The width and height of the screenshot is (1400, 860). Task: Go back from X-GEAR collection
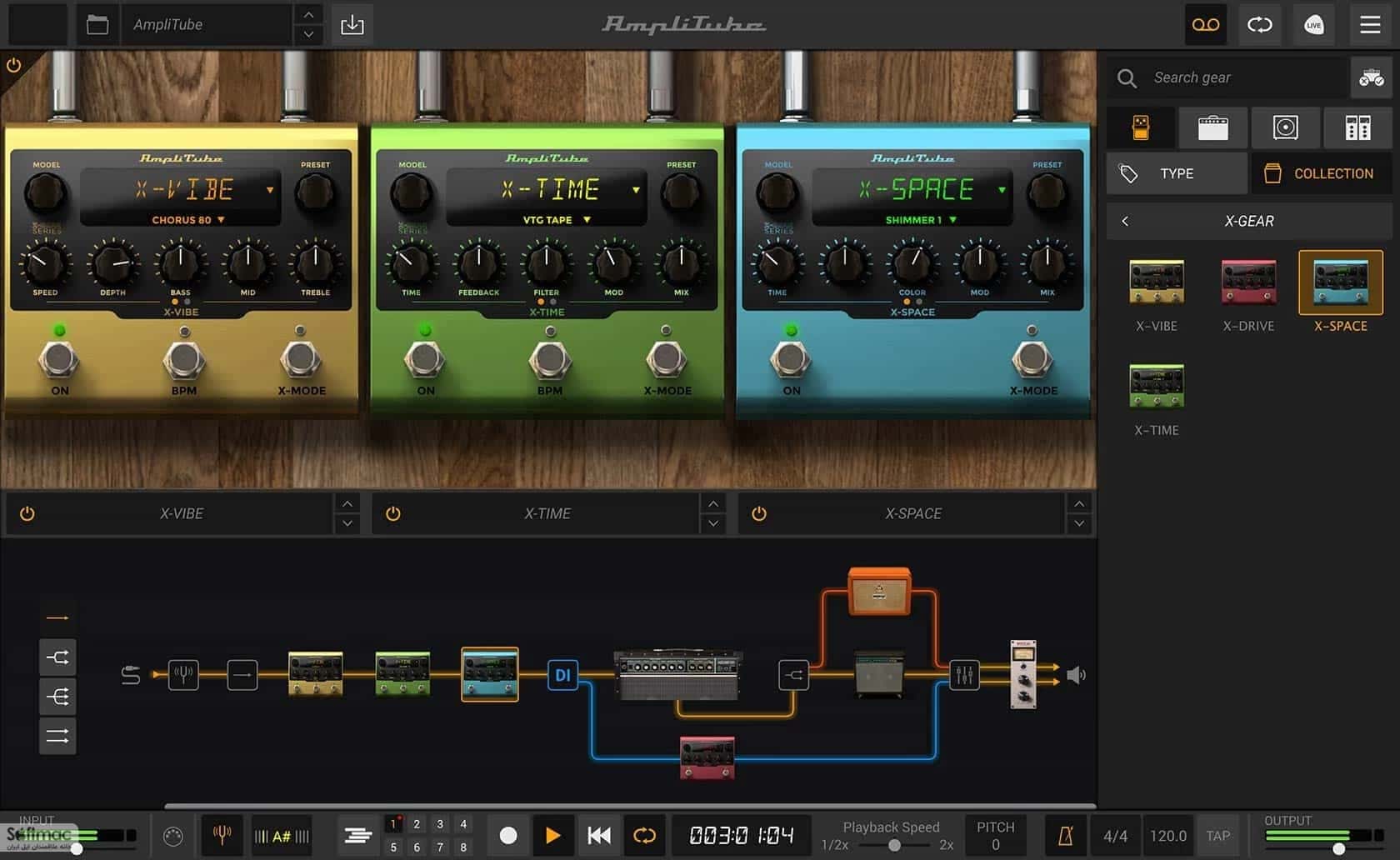point(1125,221)
